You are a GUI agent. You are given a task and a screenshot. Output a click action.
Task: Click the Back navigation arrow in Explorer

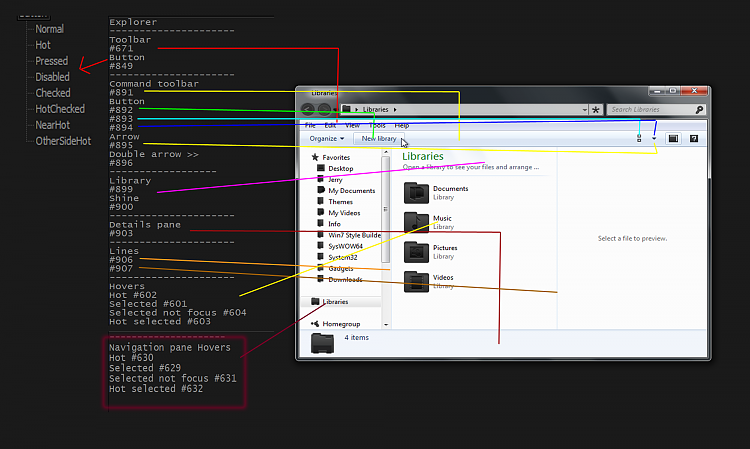click(x=309, y=110)
